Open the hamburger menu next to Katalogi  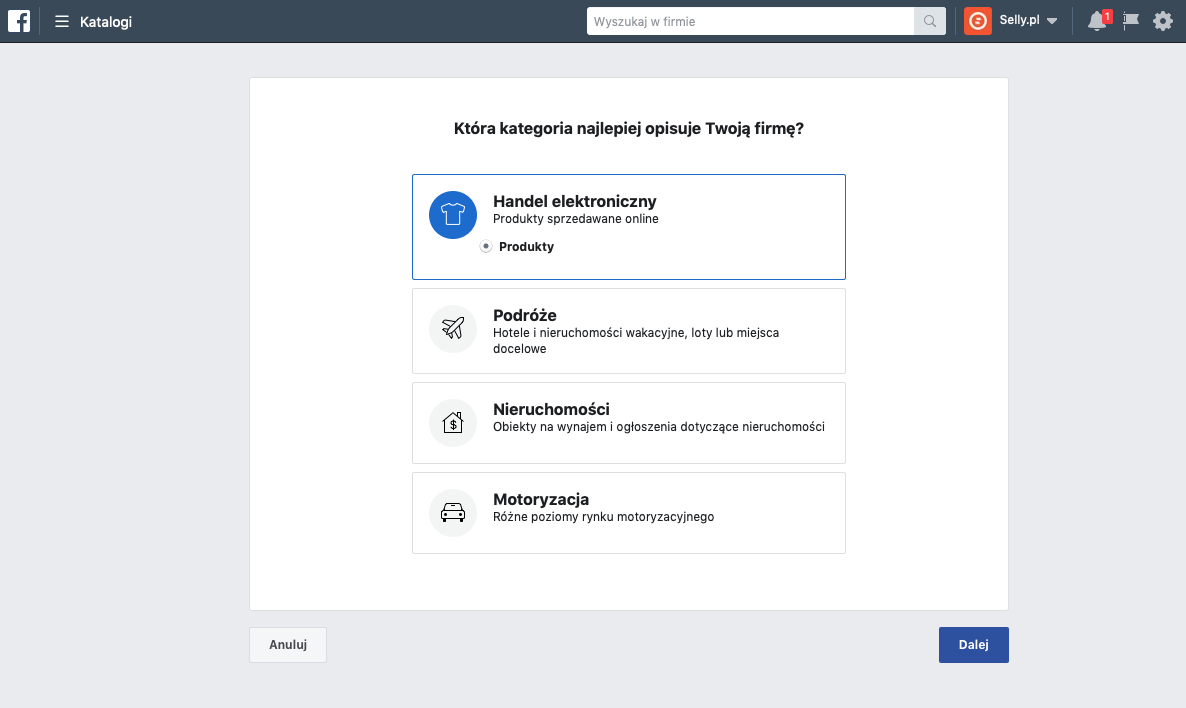(62, 21)
